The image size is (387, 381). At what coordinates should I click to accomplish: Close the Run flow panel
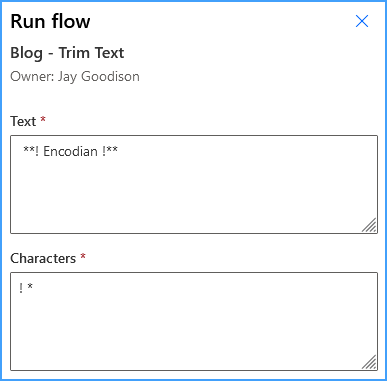tap(362, 21)
